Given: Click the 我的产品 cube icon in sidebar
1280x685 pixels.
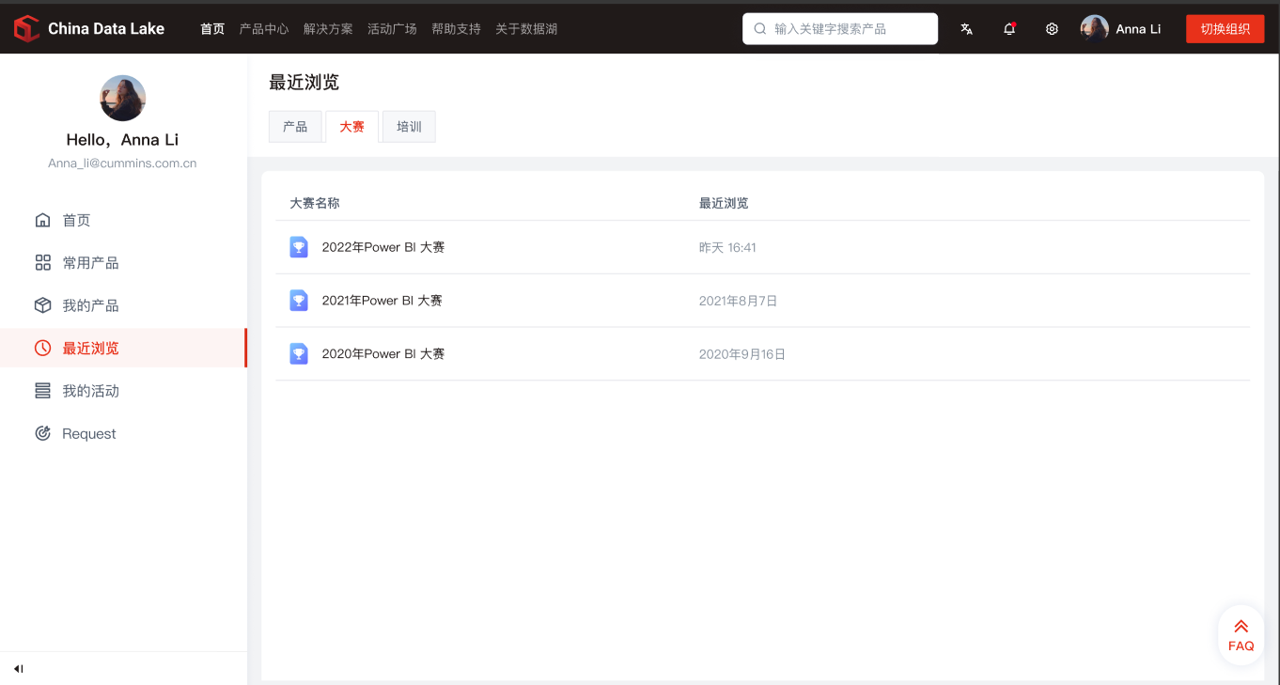Looking at the screenshot, I should [43, 305].
